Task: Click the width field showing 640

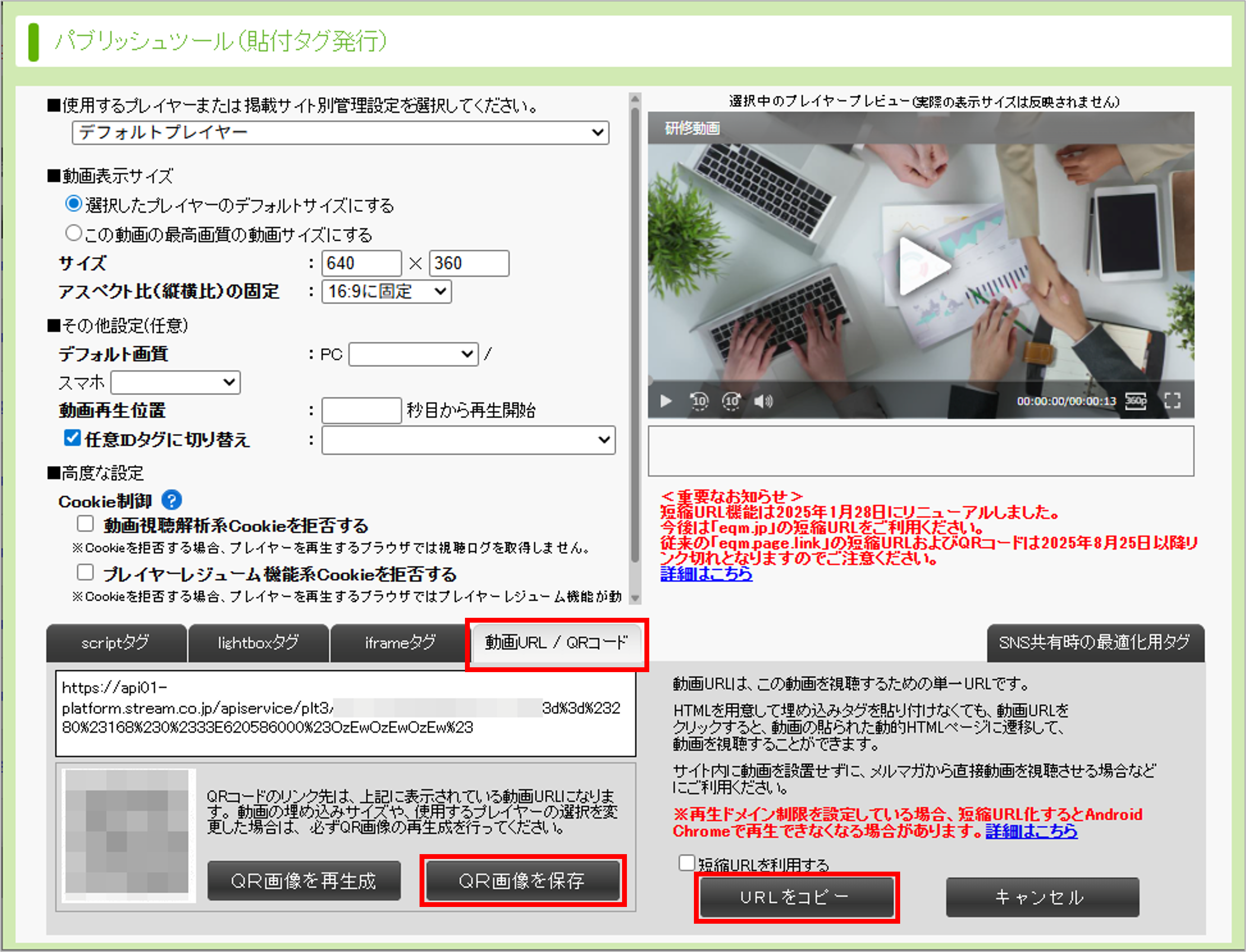Action: 362,263
